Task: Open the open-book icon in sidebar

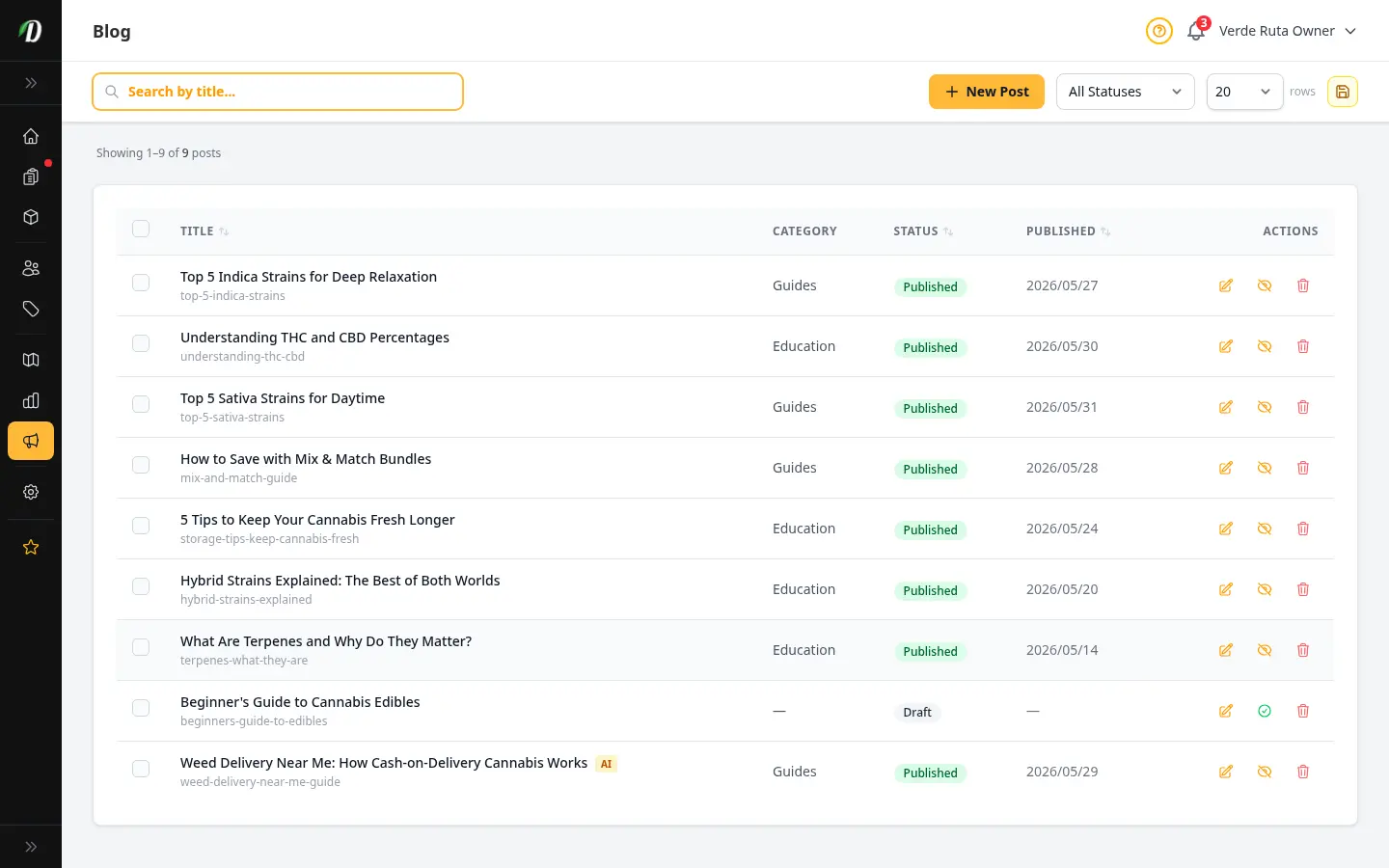Action: [31, 360]
